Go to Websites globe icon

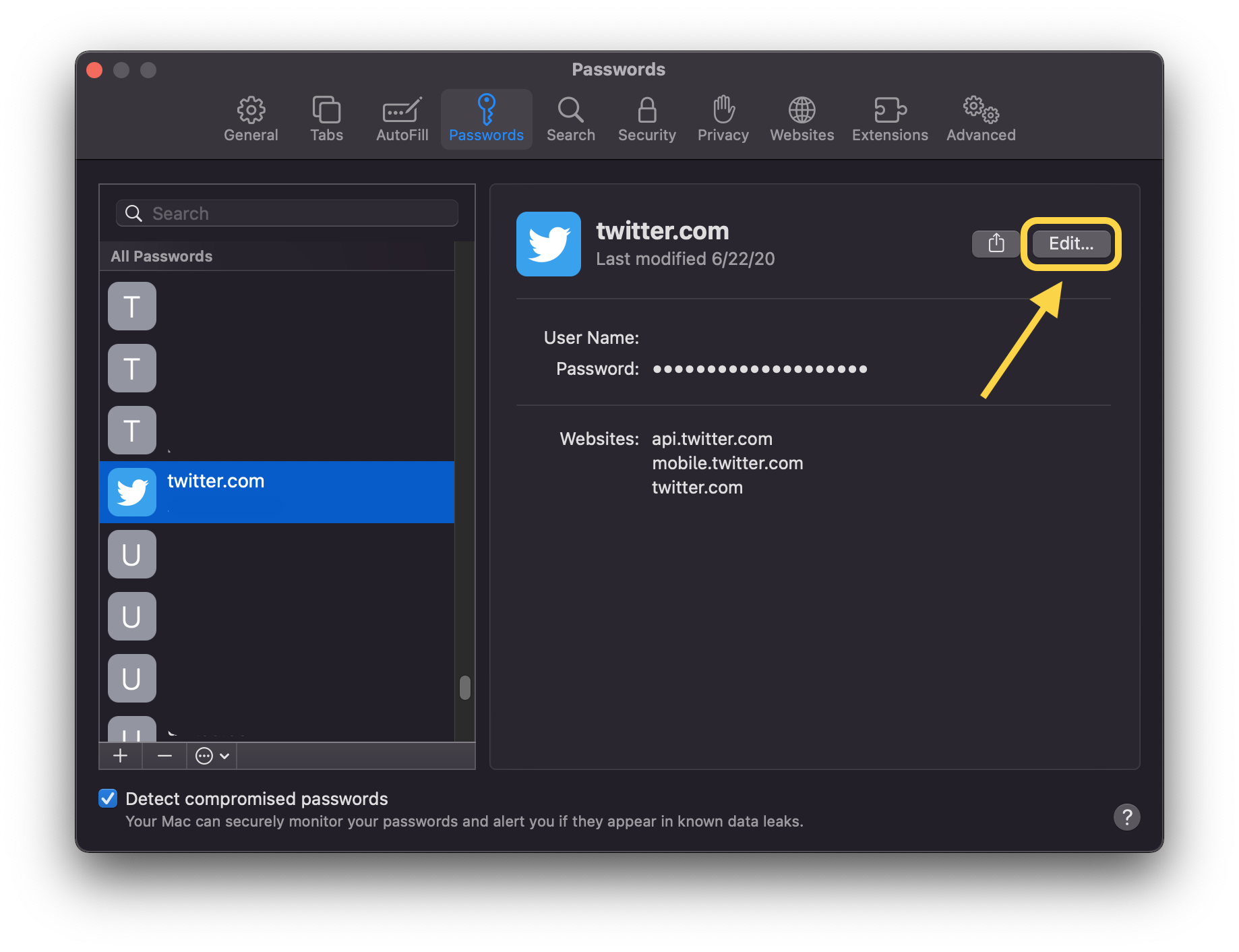pyautogui.click(x=802, y=119)
